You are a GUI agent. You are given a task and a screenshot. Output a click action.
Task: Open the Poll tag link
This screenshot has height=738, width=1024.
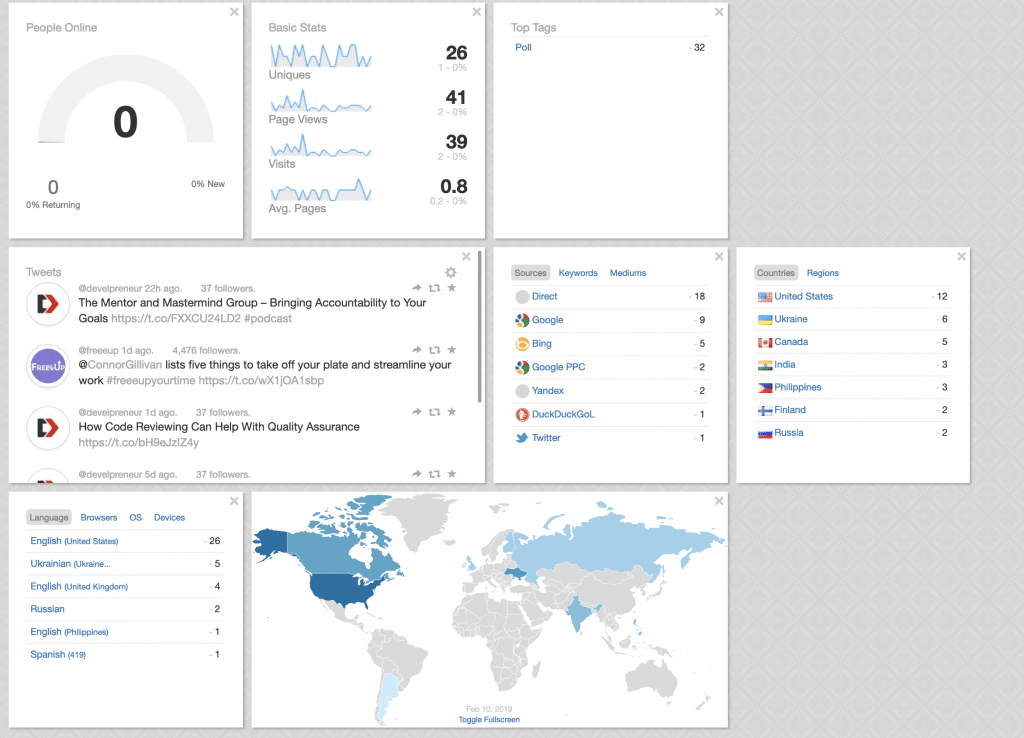523,47
